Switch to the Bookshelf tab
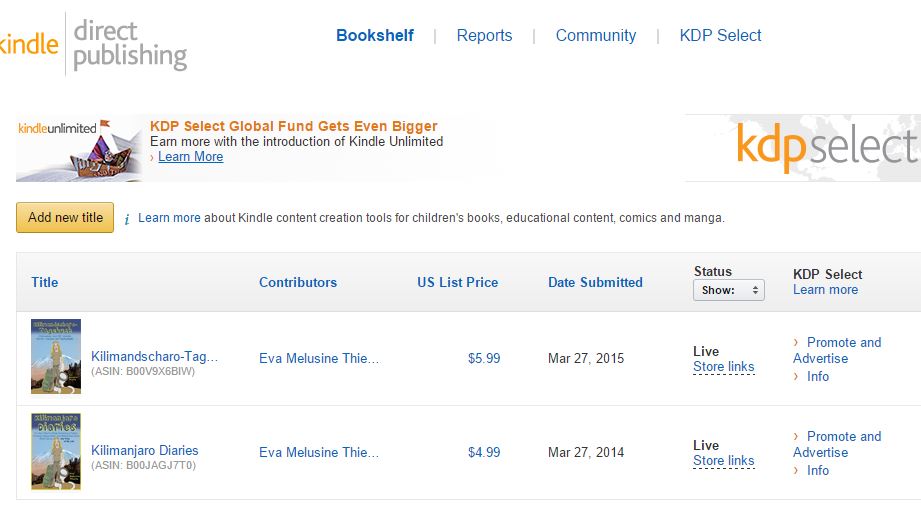921x508 pixels. [x=375, y=35]
